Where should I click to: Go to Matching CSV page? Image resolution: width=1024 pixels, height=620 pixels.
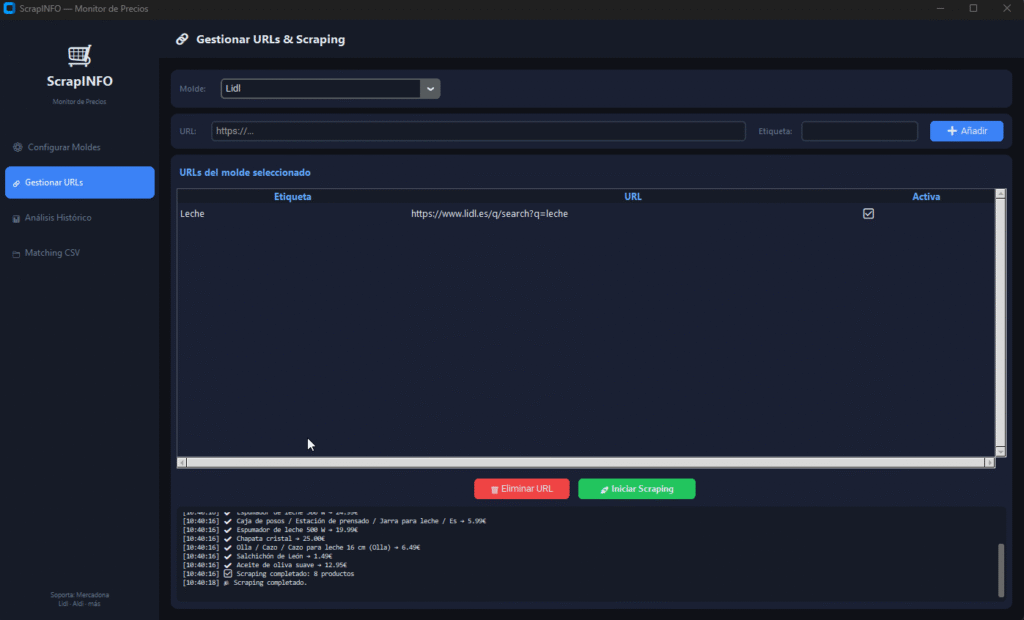52,254
